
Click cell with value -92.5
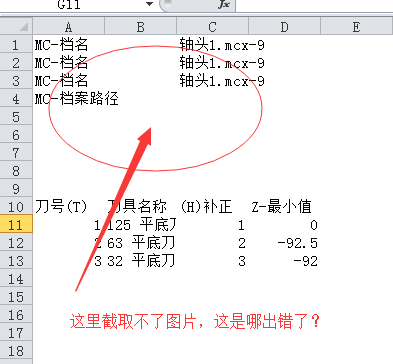(285, 243)
